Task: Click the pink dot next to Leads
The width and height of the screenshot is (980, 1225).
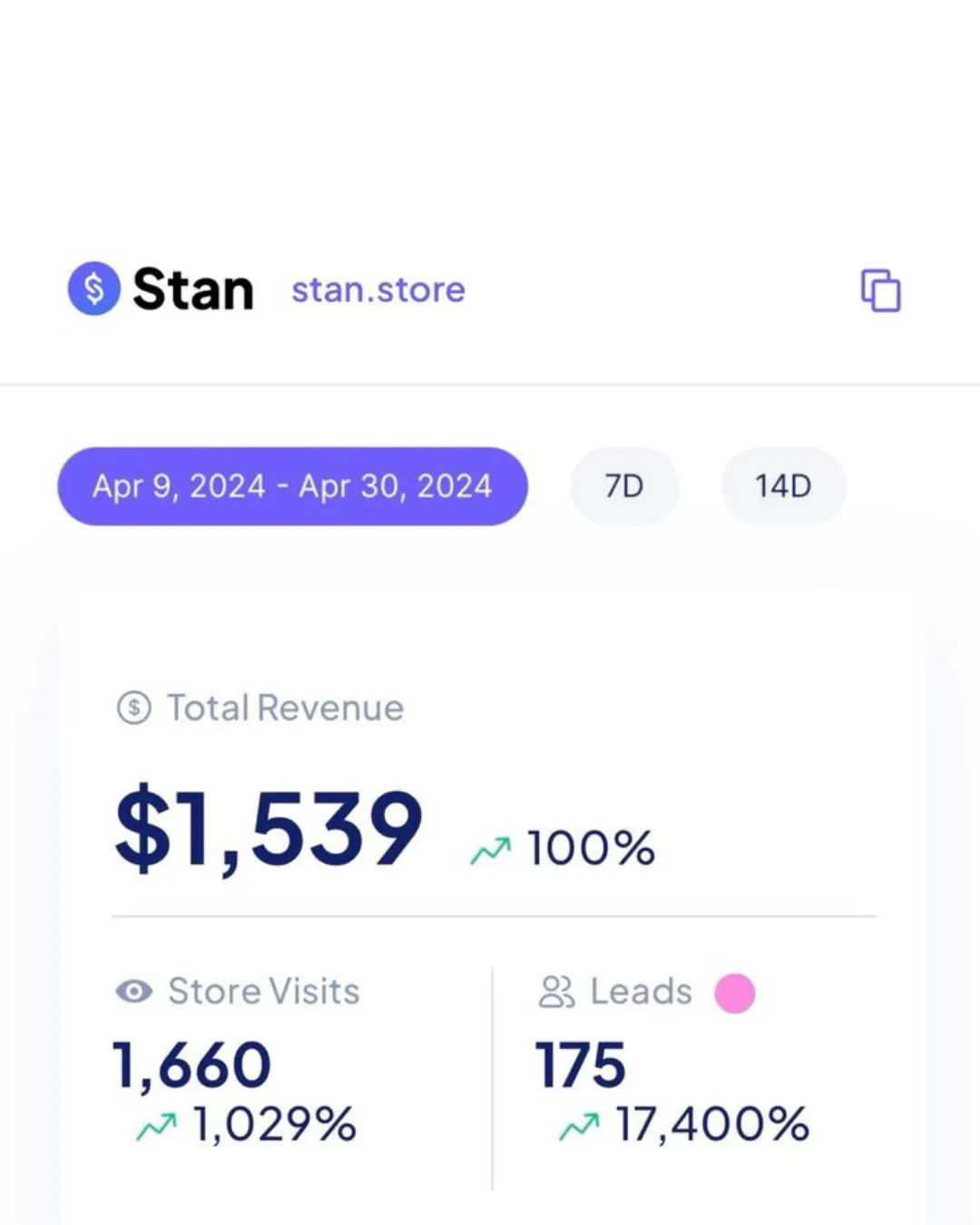Action: [x=735, y=993]
